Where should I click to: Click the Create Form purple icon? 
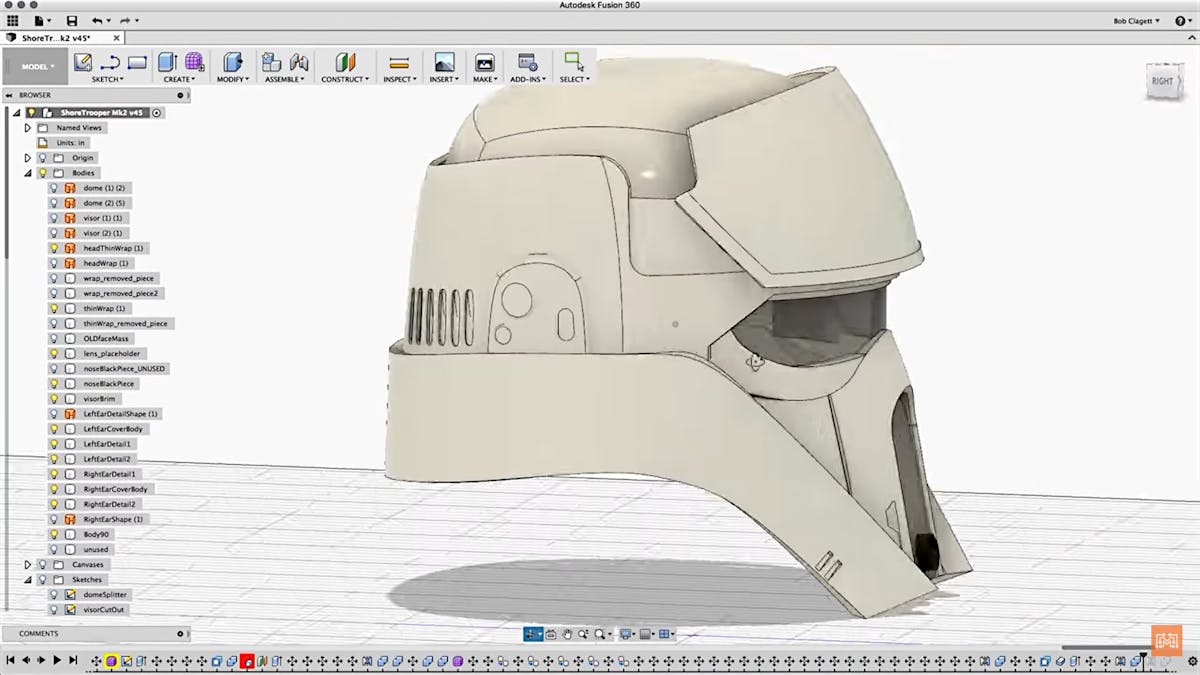click(194, 62)
